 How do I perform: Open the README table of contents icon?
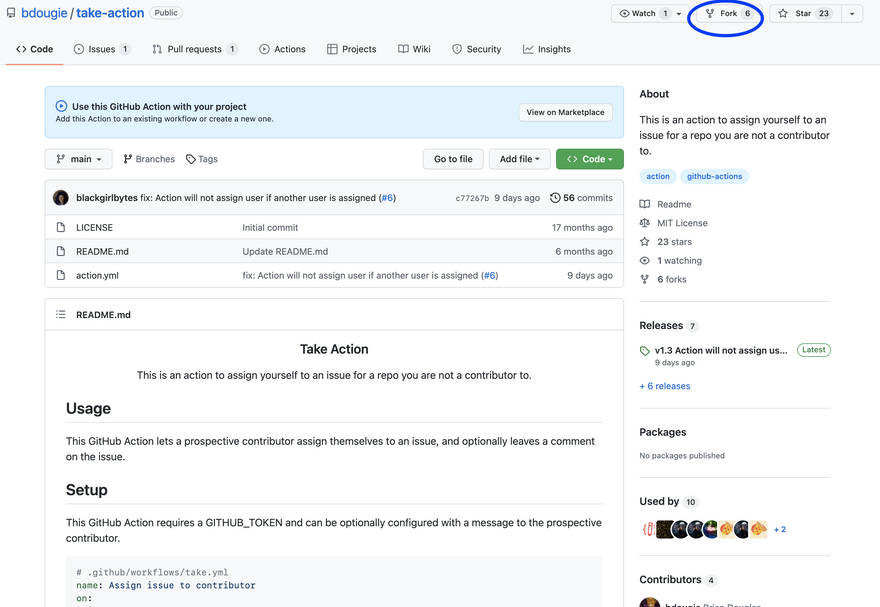61,315
